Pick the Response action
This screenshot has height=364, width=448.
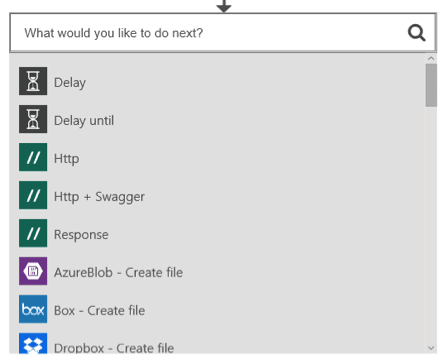click(81, 235)
